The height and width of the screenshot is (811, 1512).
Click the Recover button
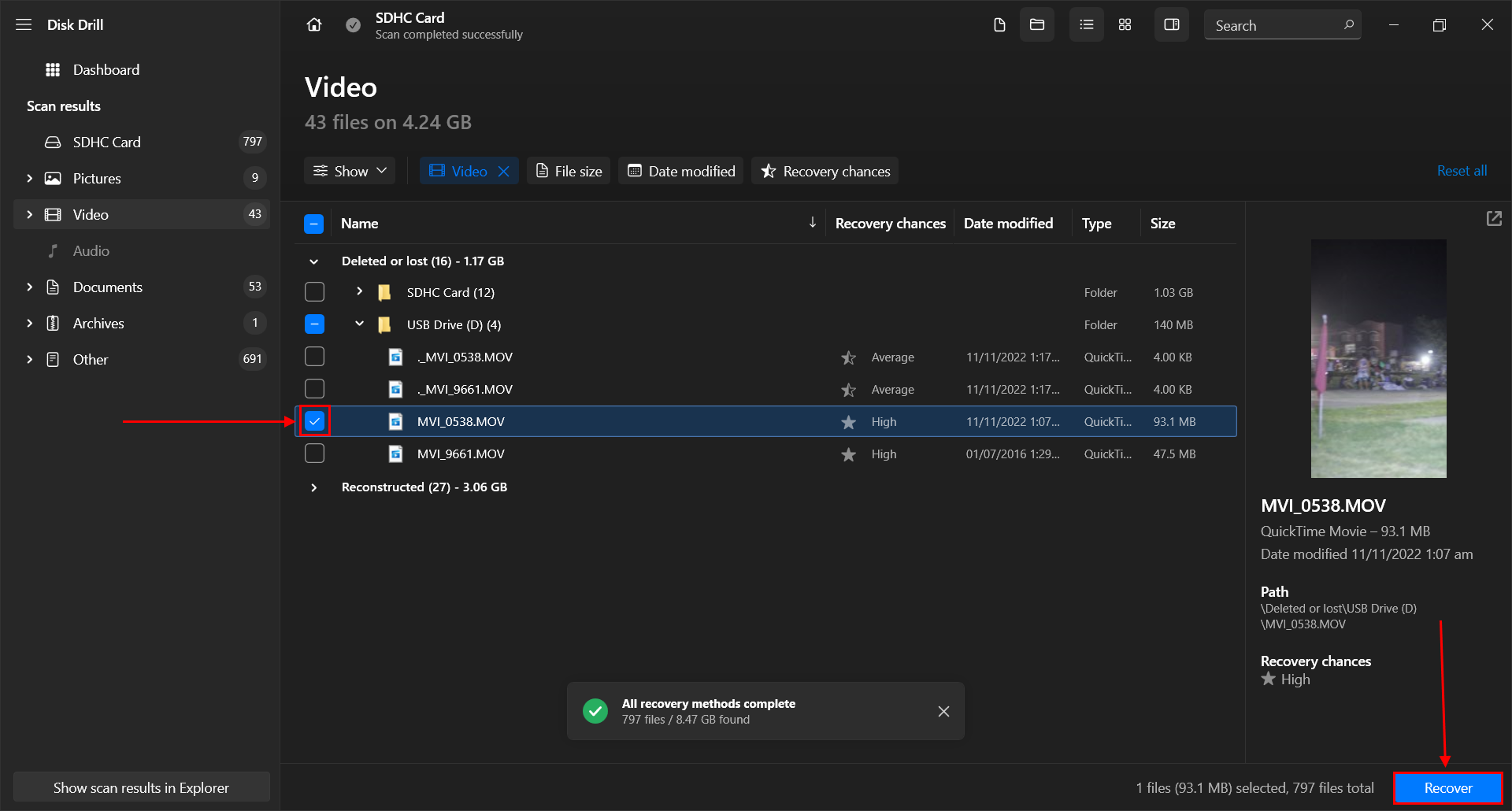(1448, 788)
